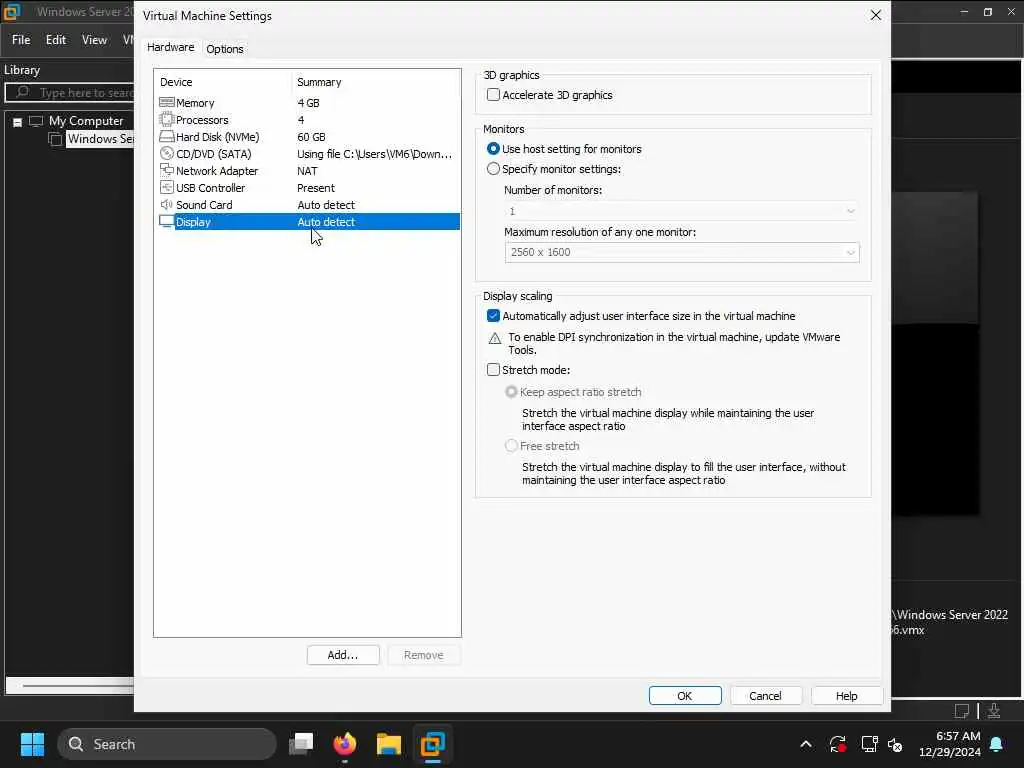
Task: Click the Library search input field
Action: click(x=70, y=92)
